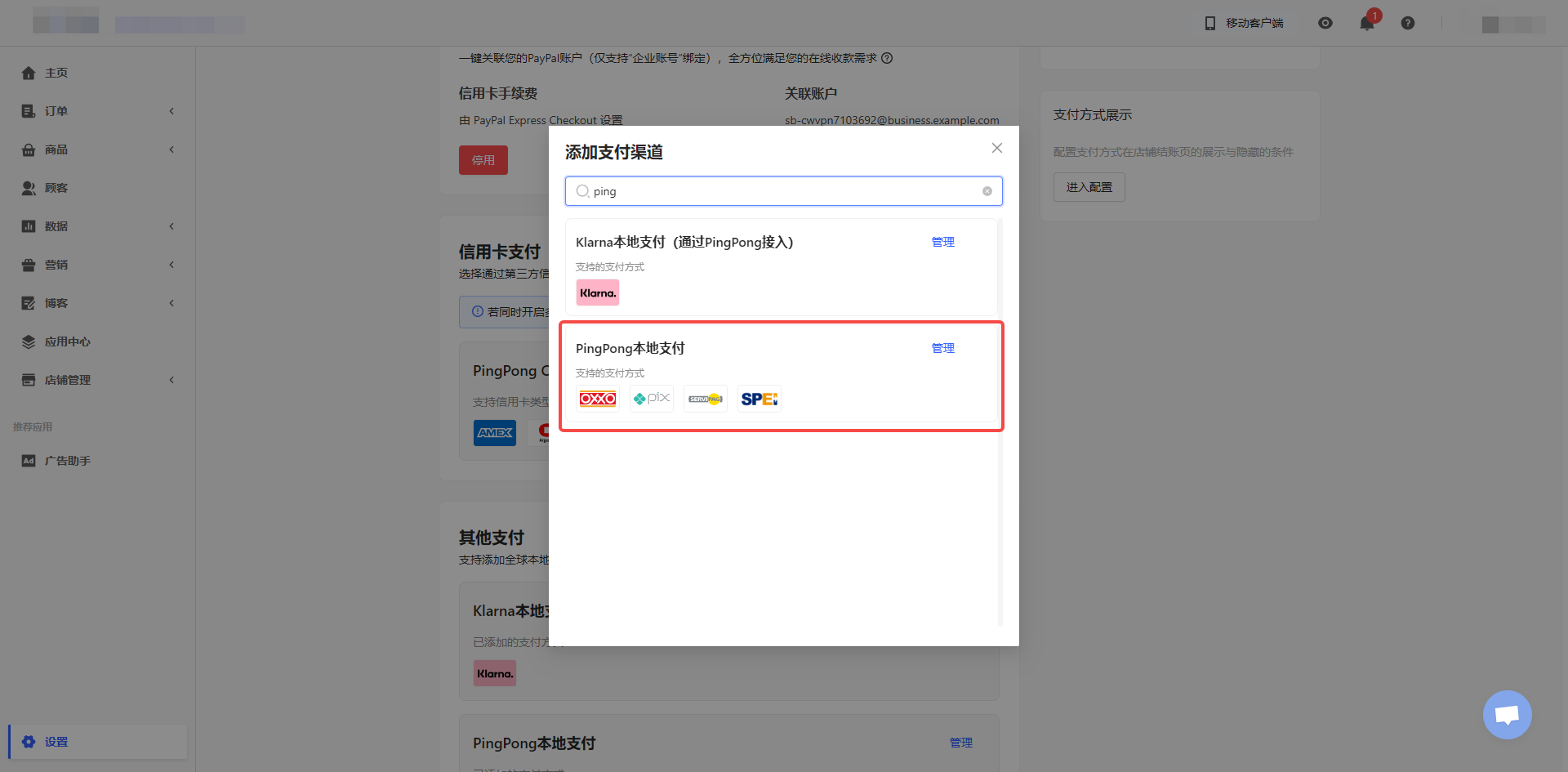Click the SPEI payment logo
Image resolution: width=1568 pixels, height=772 pixels.
pos(759,399)
